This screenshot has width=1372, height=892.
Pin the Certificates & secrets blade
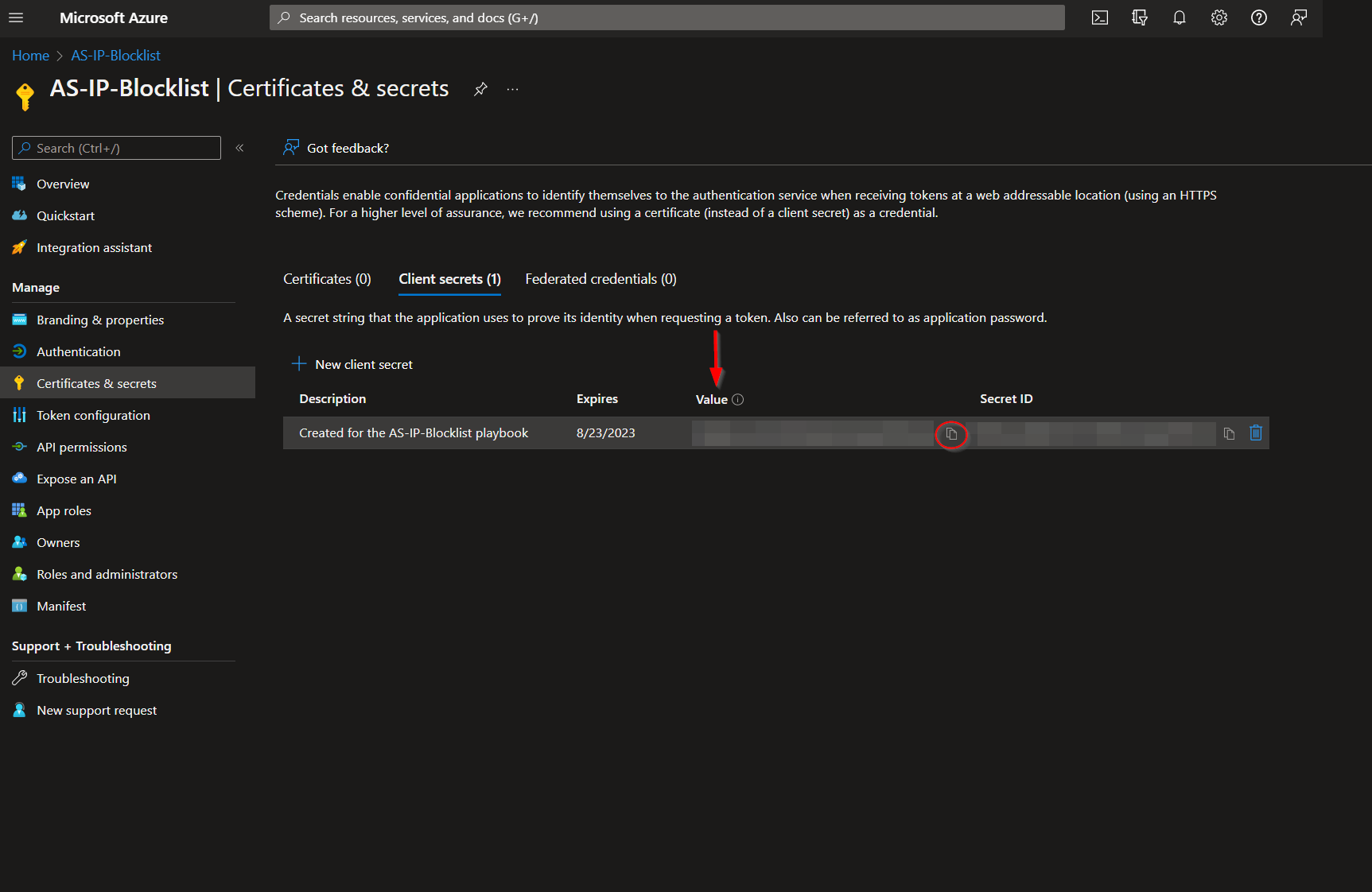click(480, 89)
